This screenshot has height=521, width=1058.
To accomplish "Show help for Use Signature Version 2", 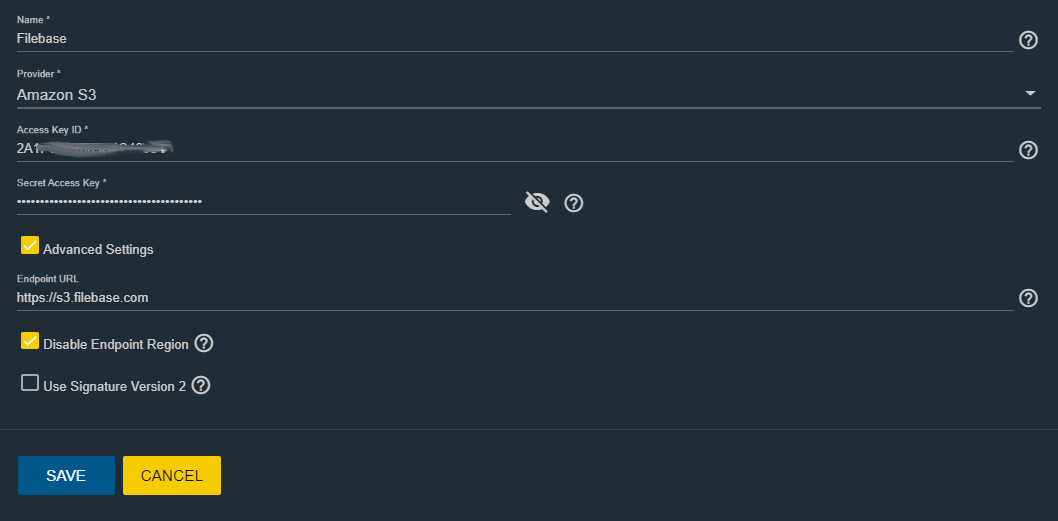I will (x=201, y=385).
